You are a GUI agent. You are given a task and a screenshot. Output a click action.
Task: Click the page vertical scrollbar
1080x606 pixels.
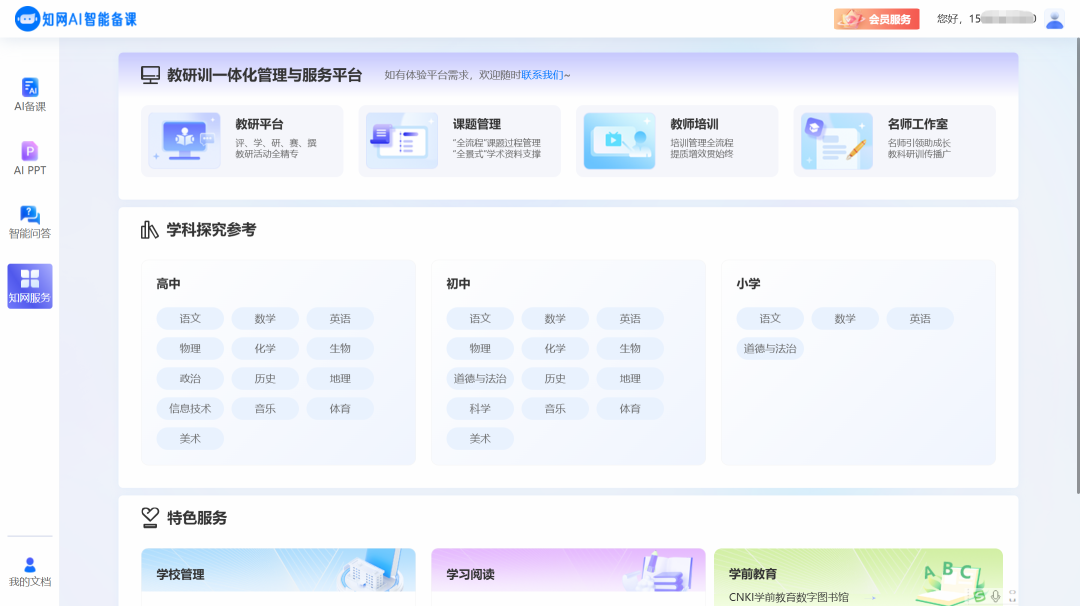1078,266
